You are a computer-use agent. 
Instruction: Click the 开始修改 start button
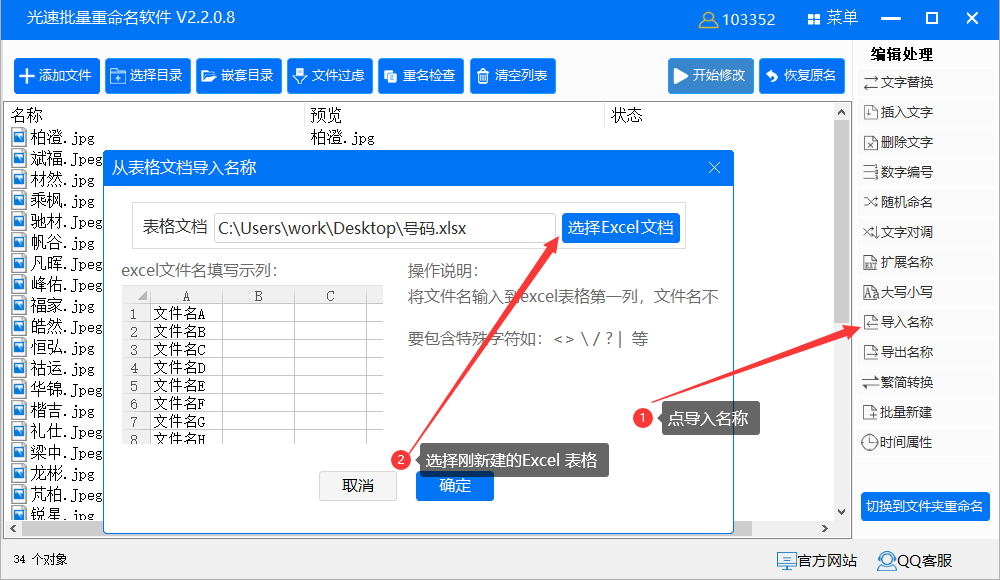(x=710, y=76)
